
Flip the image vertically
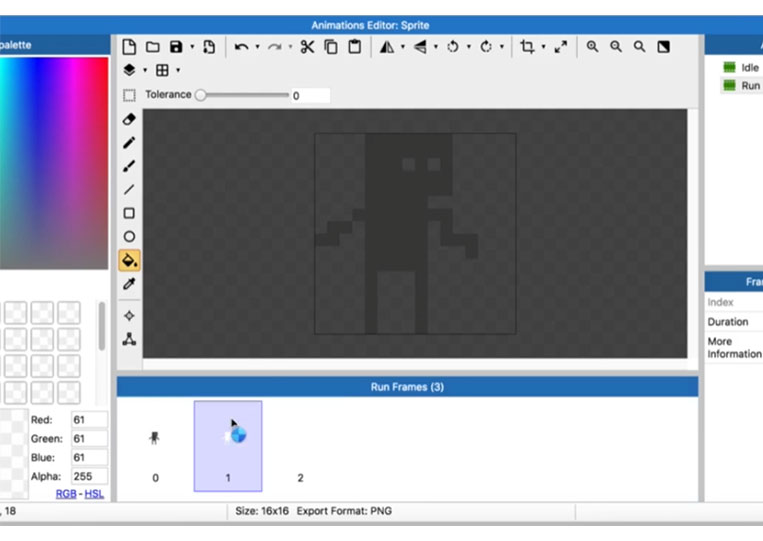coord(420,47)
